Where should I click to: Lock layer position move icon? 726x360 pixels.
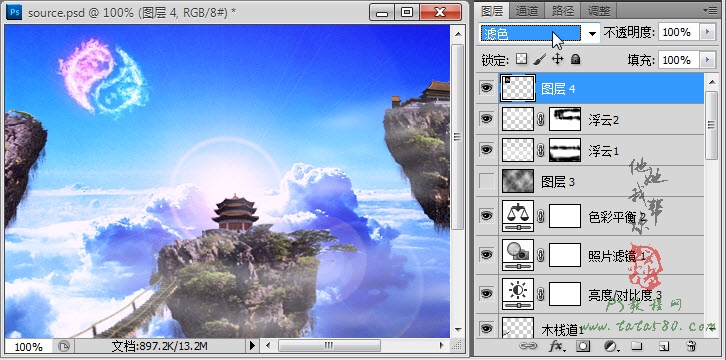(x=557, y=59)
